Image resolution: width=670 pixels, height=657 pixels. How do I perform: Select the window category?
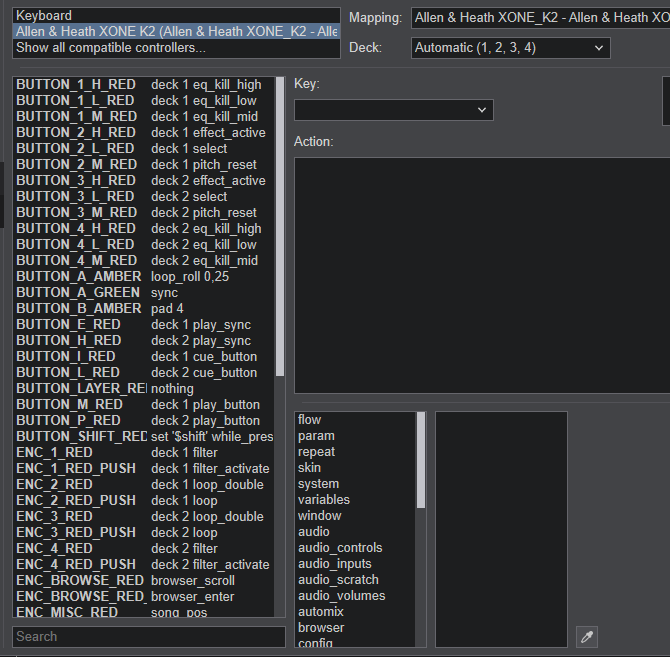pyautogui.click(x=356, y=516)
